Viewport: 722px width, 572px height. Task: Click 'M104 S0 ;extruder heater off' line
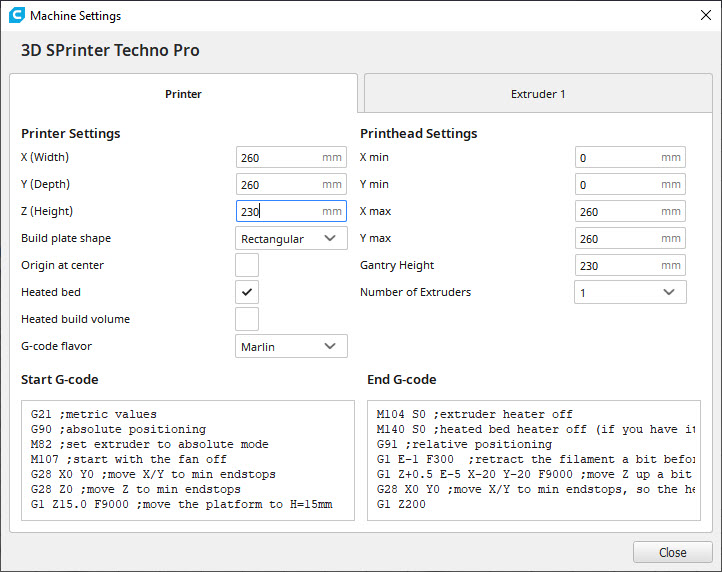click(474, 414)
